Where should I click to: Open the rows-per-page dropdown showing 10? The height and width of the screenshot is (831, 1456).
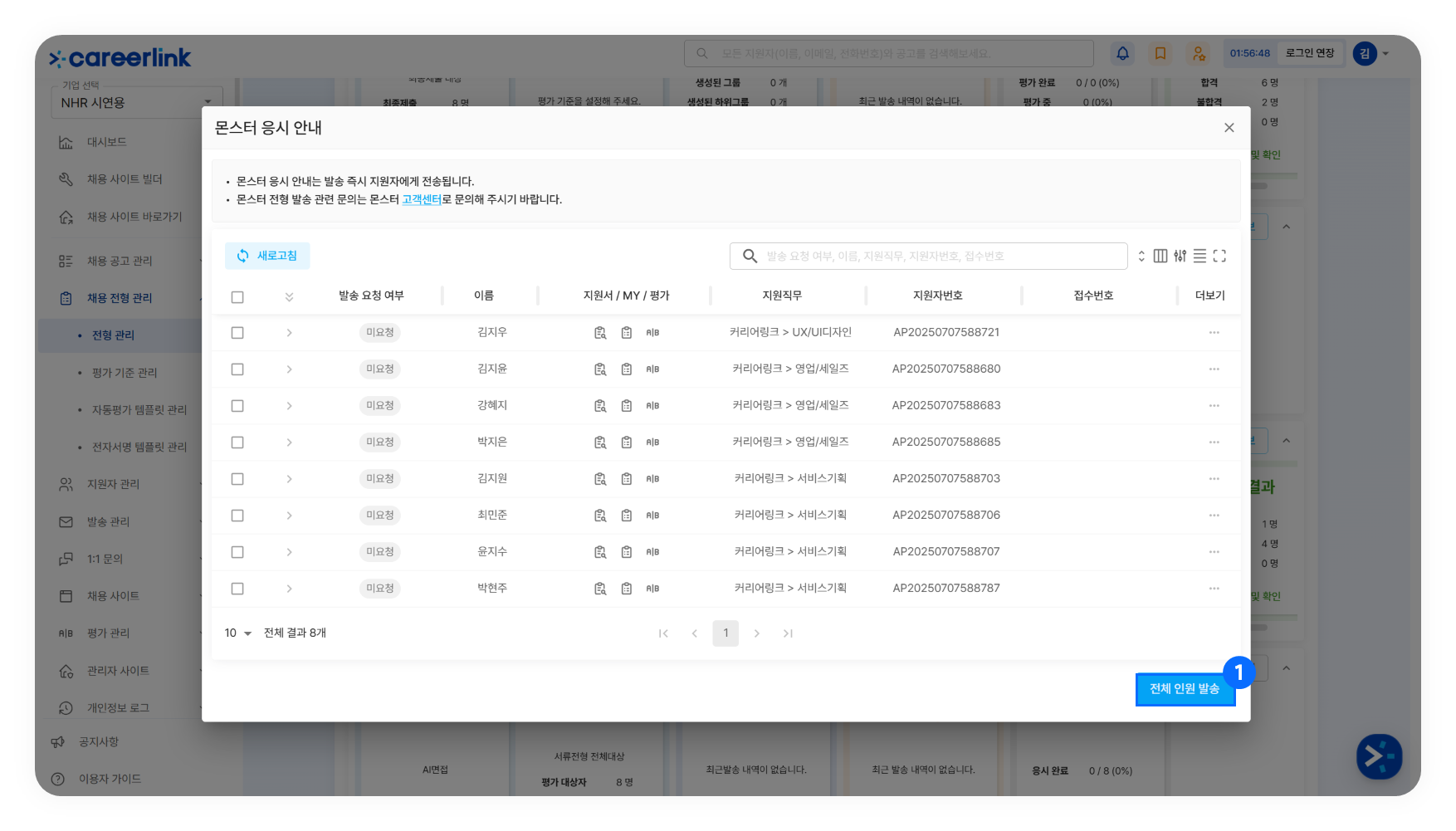point(237,633)
